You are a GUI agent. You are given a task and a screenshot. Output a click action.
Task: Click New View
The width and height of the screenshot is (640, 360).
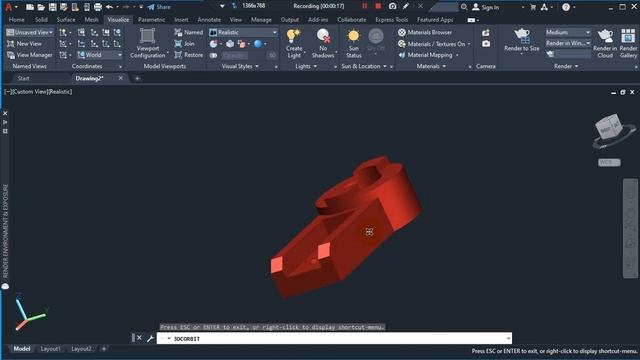[24, 44]
